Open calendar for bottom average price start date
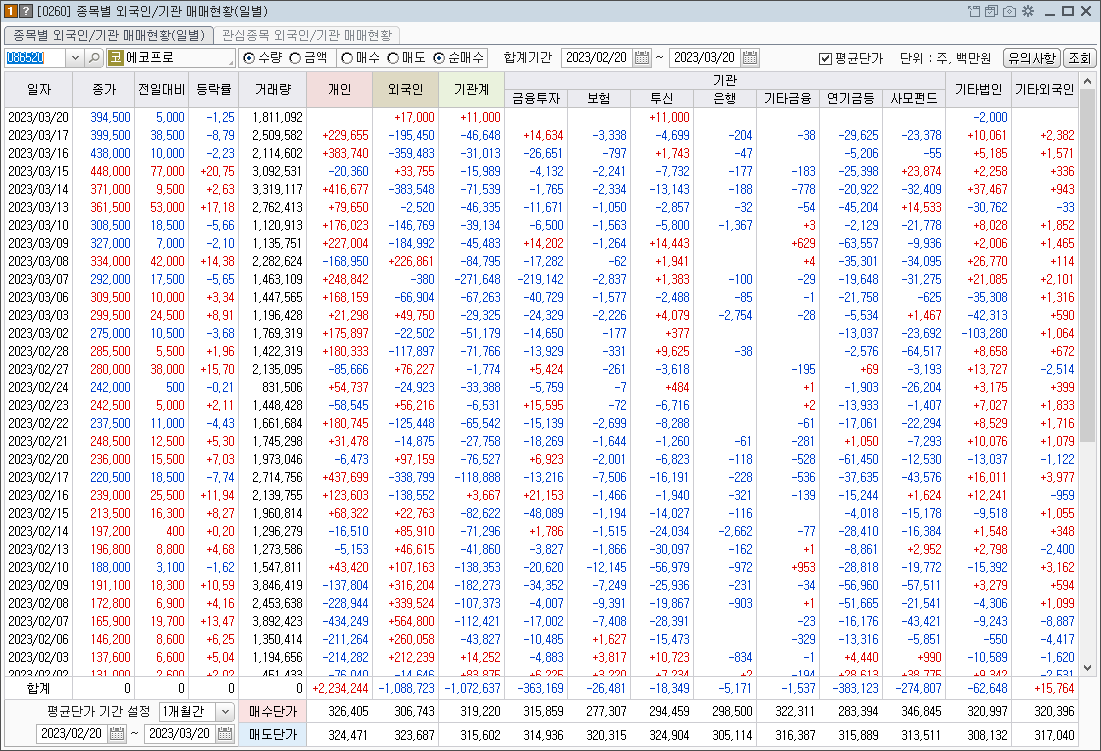Viewport: 1101px width, 751px height. pyautogui.click(x=117, y=733)
